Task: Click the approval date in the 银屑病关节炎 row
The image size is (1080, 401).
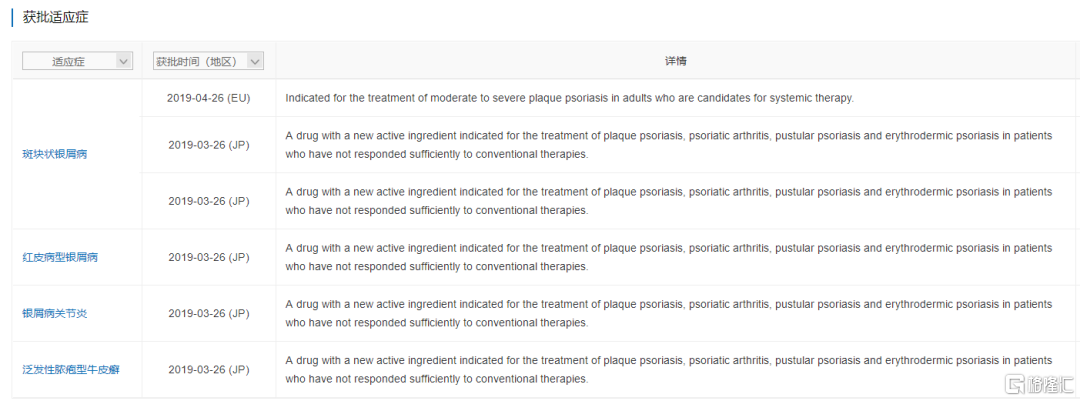Action: (208, 313)
